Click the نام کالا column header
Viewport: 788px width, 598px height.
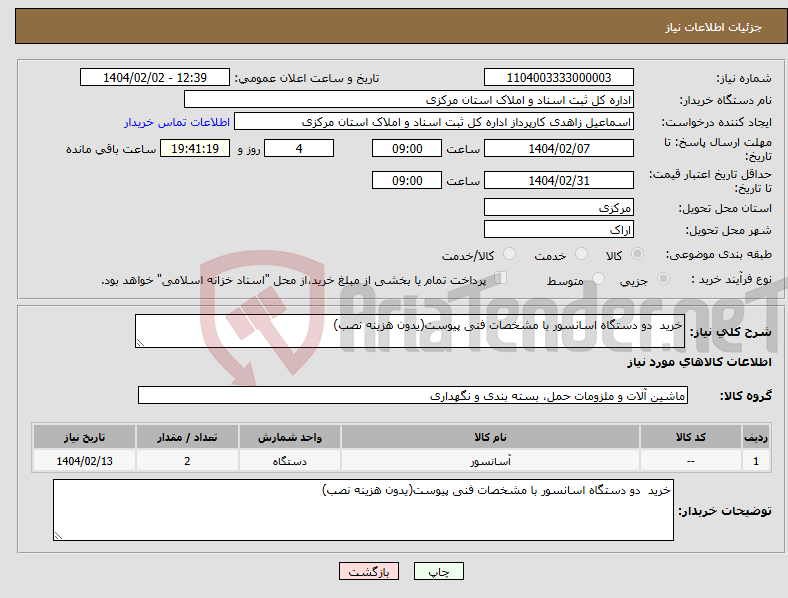(x=490, y=437)
